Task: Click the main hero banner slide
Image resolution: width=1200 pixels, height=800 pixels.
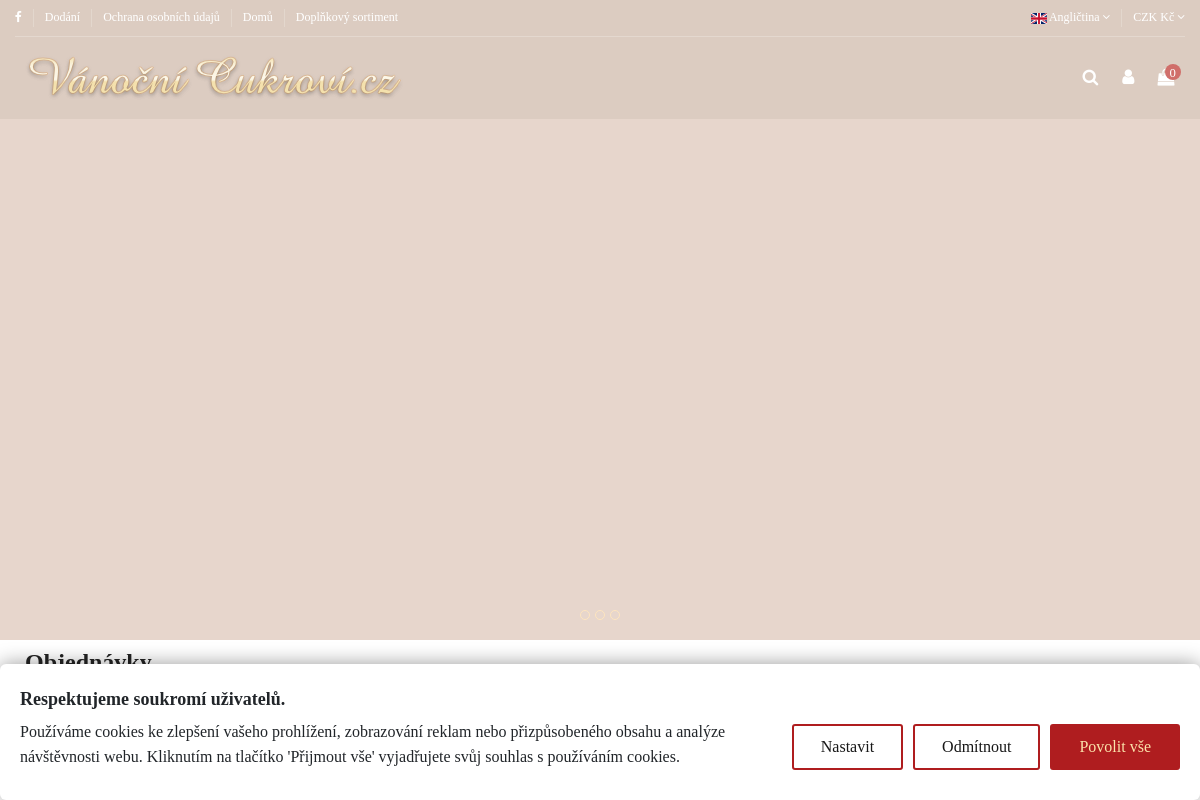Action: pos(600,379)
